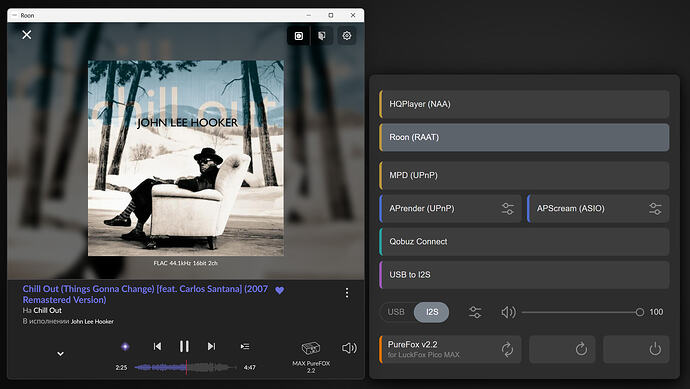Restart device with circular arrow button
The image size is (690, 389).
click(562, 349)
